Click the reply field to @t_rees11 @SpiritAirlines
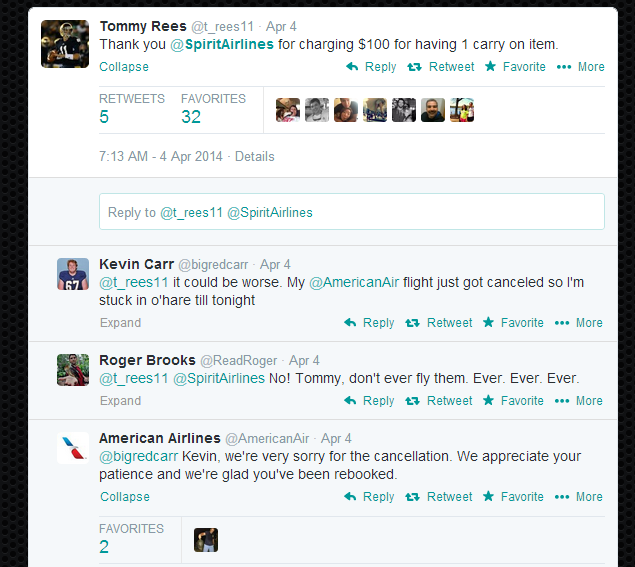 (x=351, y=212)
